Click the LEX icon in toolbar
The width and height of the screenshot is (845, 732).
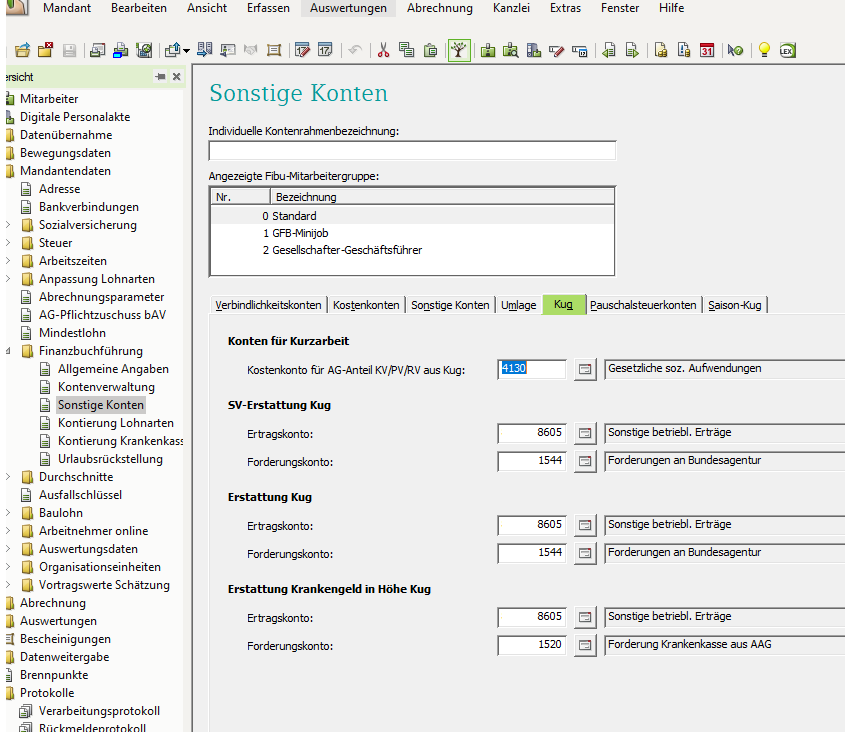(787, 50)
